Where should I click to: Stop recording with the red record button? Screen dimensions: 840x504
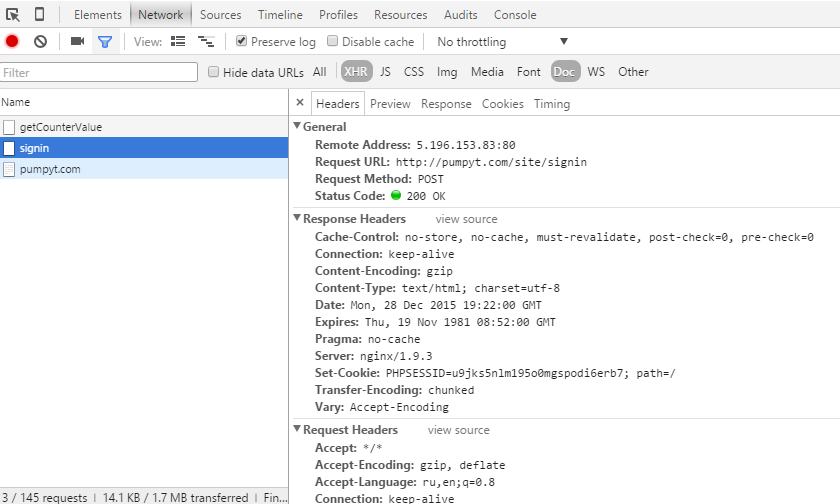(x=12, y=42)
